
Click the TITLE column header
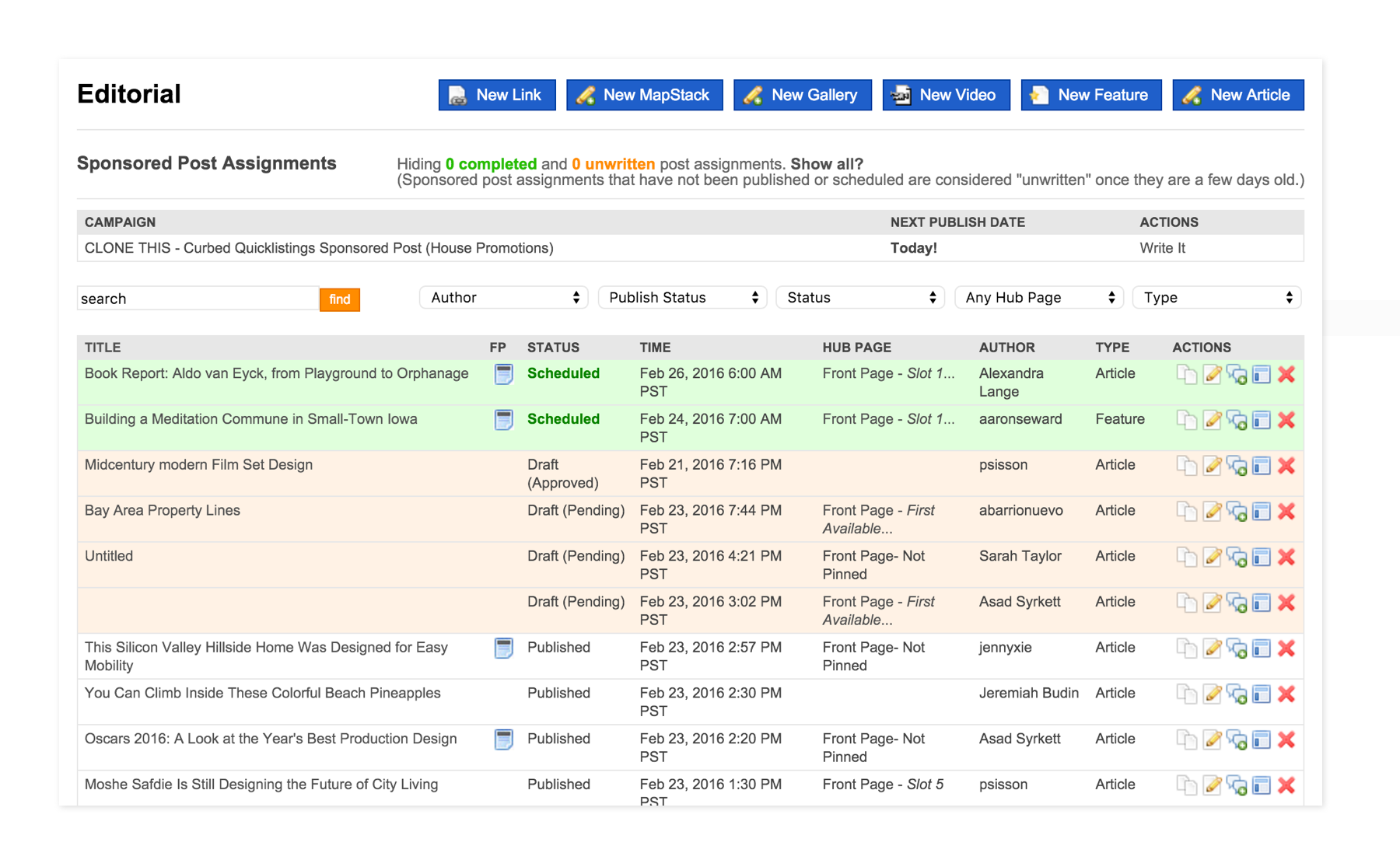pyautogui.click(x=103, y=348)
